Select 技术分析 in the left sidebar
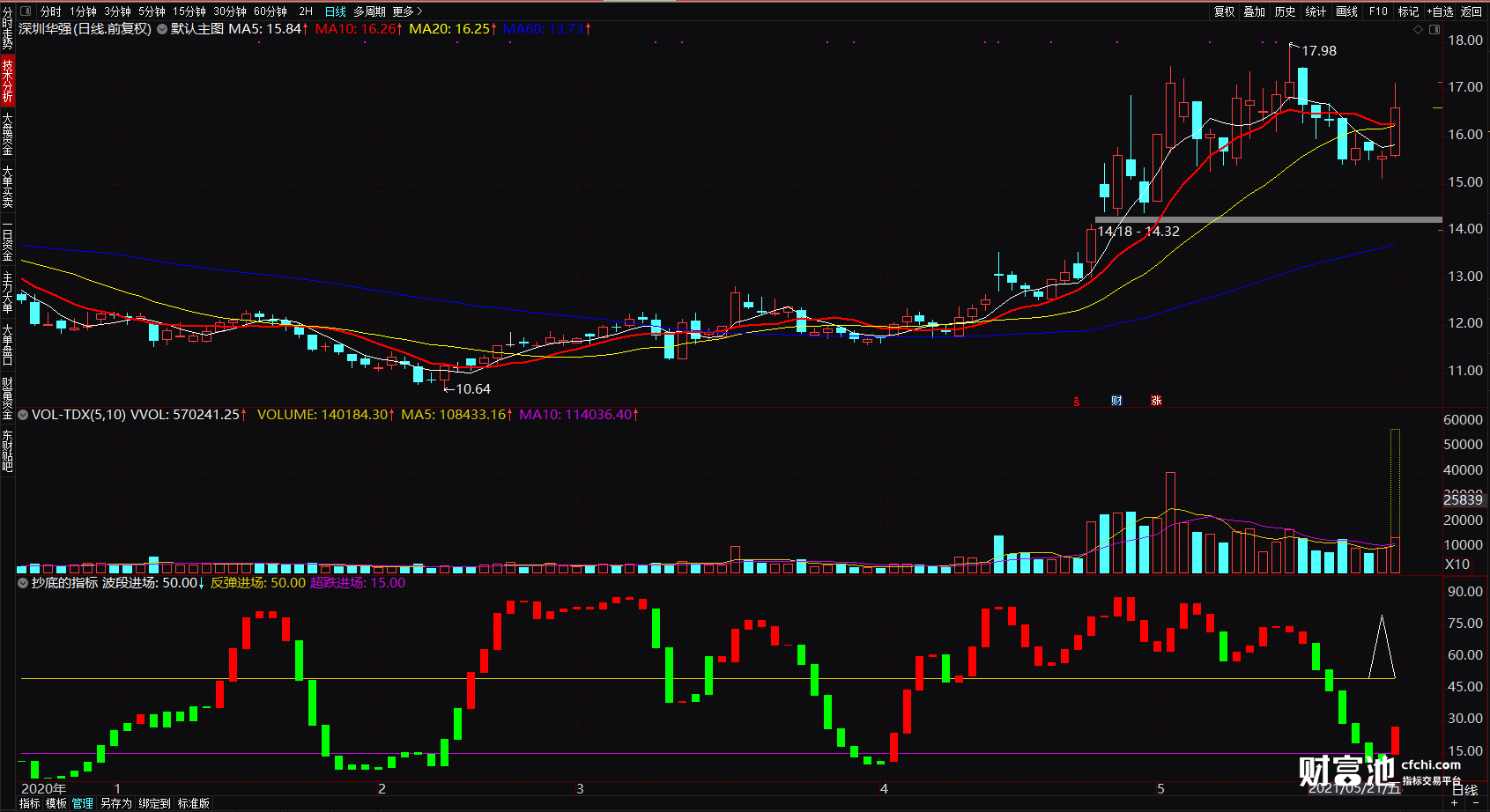1490x812 pixels. [x=7, y=81]
